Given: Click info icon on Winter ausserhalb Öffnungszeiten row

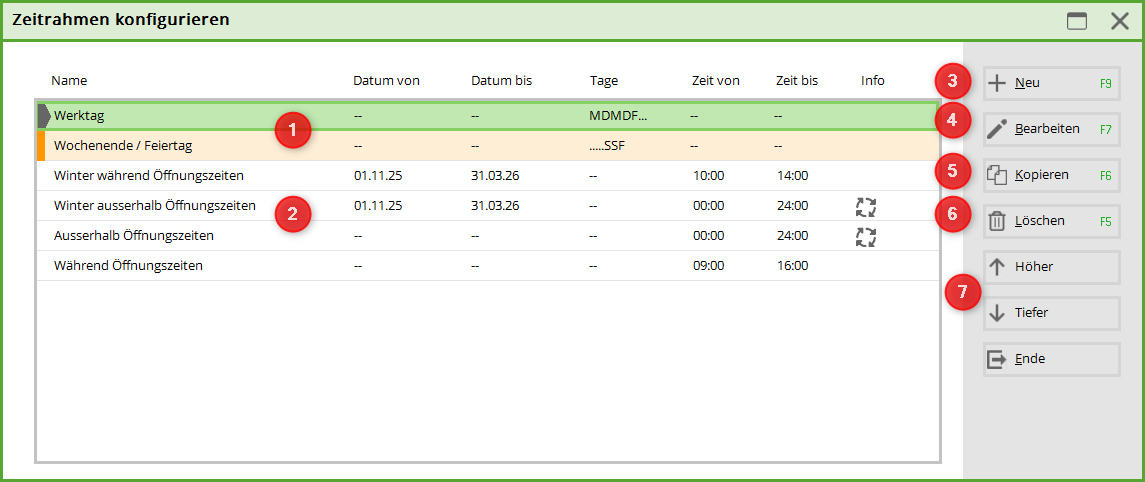Looking at the screenshot, I should (865, 207).
